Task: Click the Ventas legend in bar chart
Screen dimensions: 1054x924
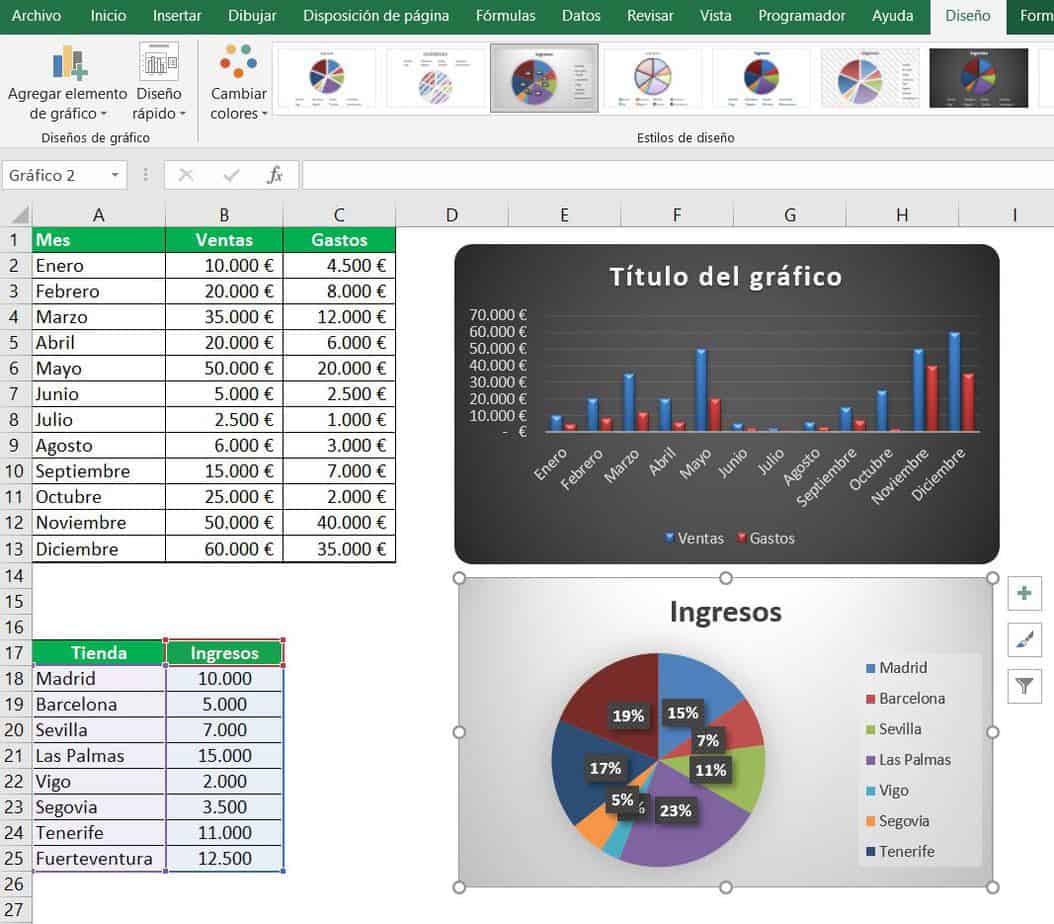Action: click(694, 538)
